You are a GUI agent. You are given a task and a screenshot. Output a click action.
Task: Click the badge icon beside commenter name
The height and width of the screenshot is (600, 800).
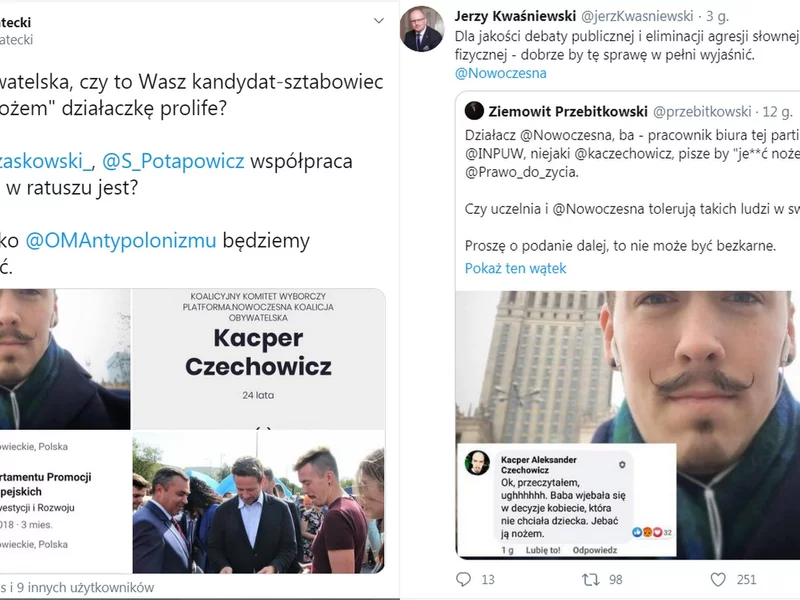point(622,465)
